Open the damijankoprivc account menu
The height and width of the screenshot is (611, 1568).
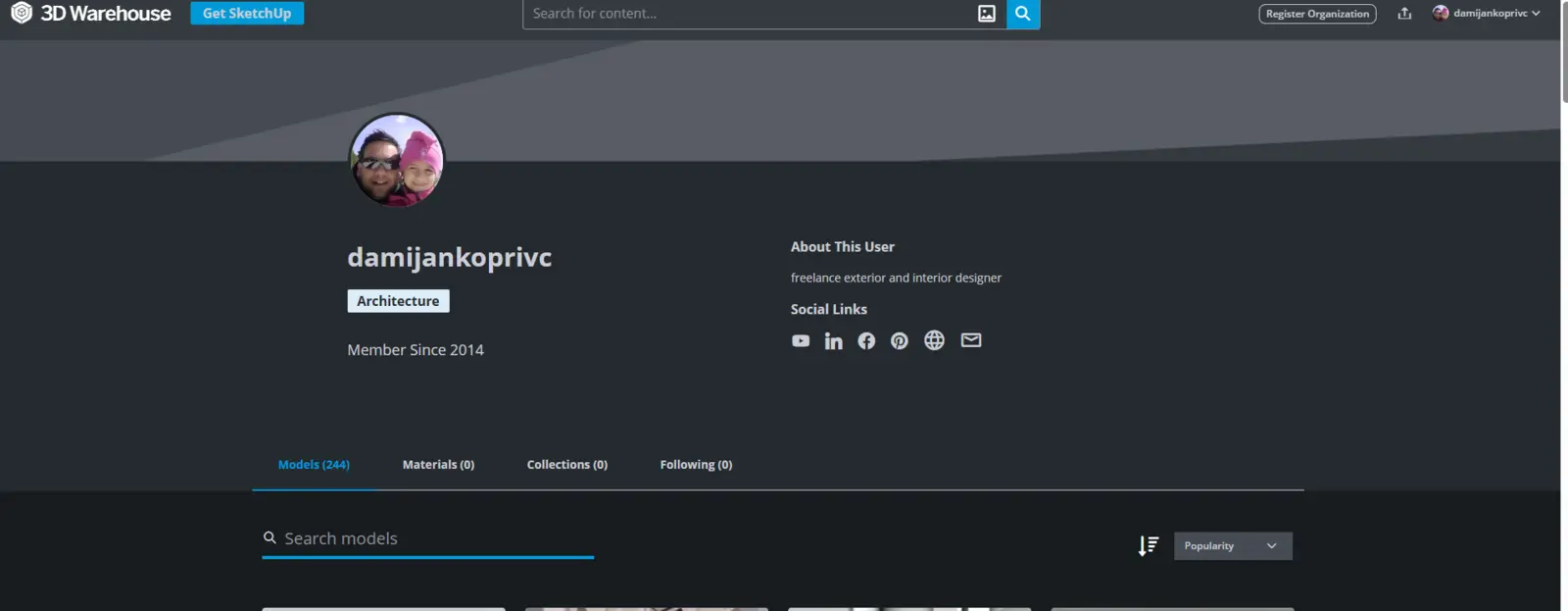[1487, 14]
